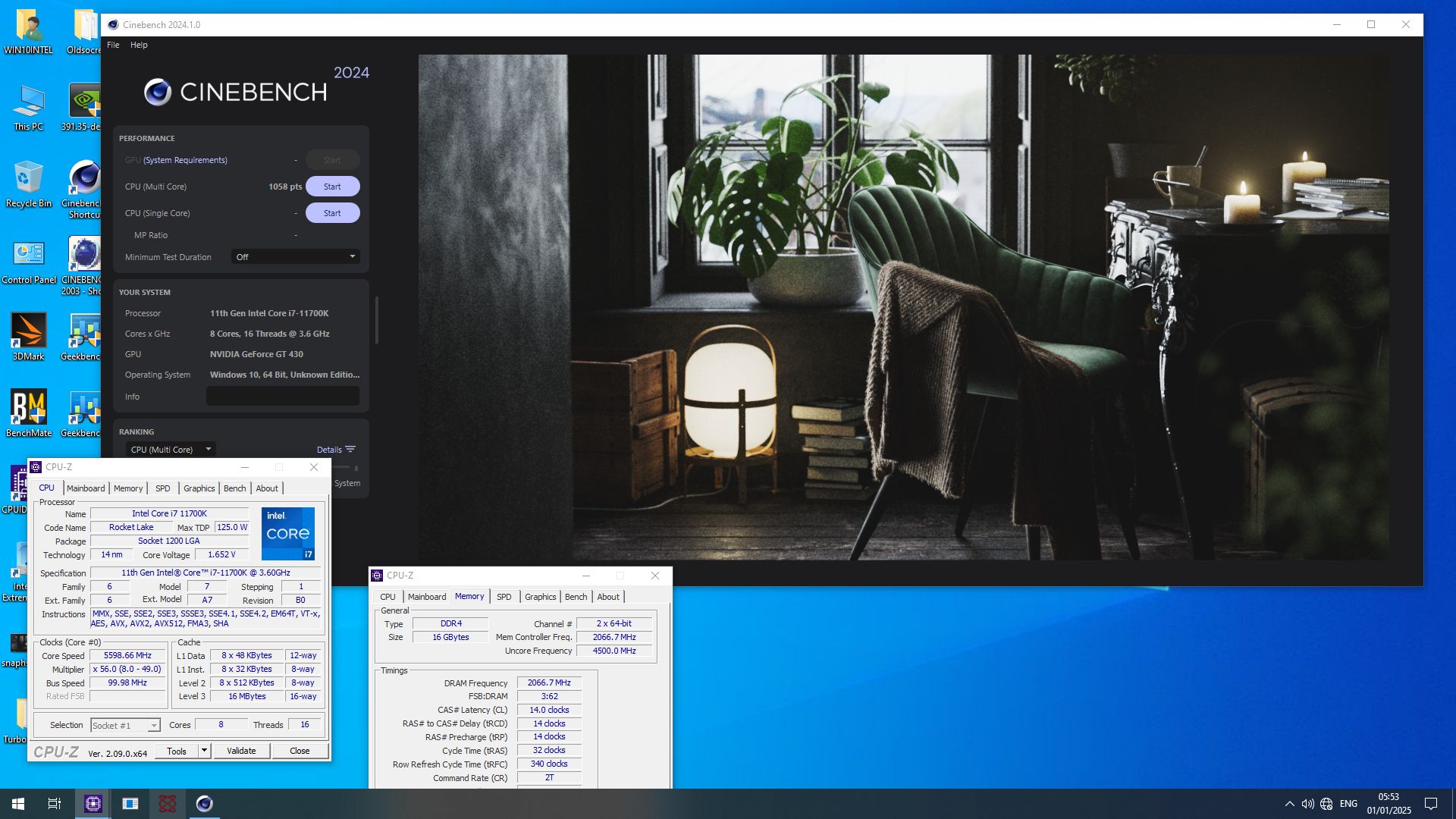This screenshot has height=819, width=1456.
Task: Click the 11th Gen Intel Core i7-11700K processor text
Action: coord(269,313)
